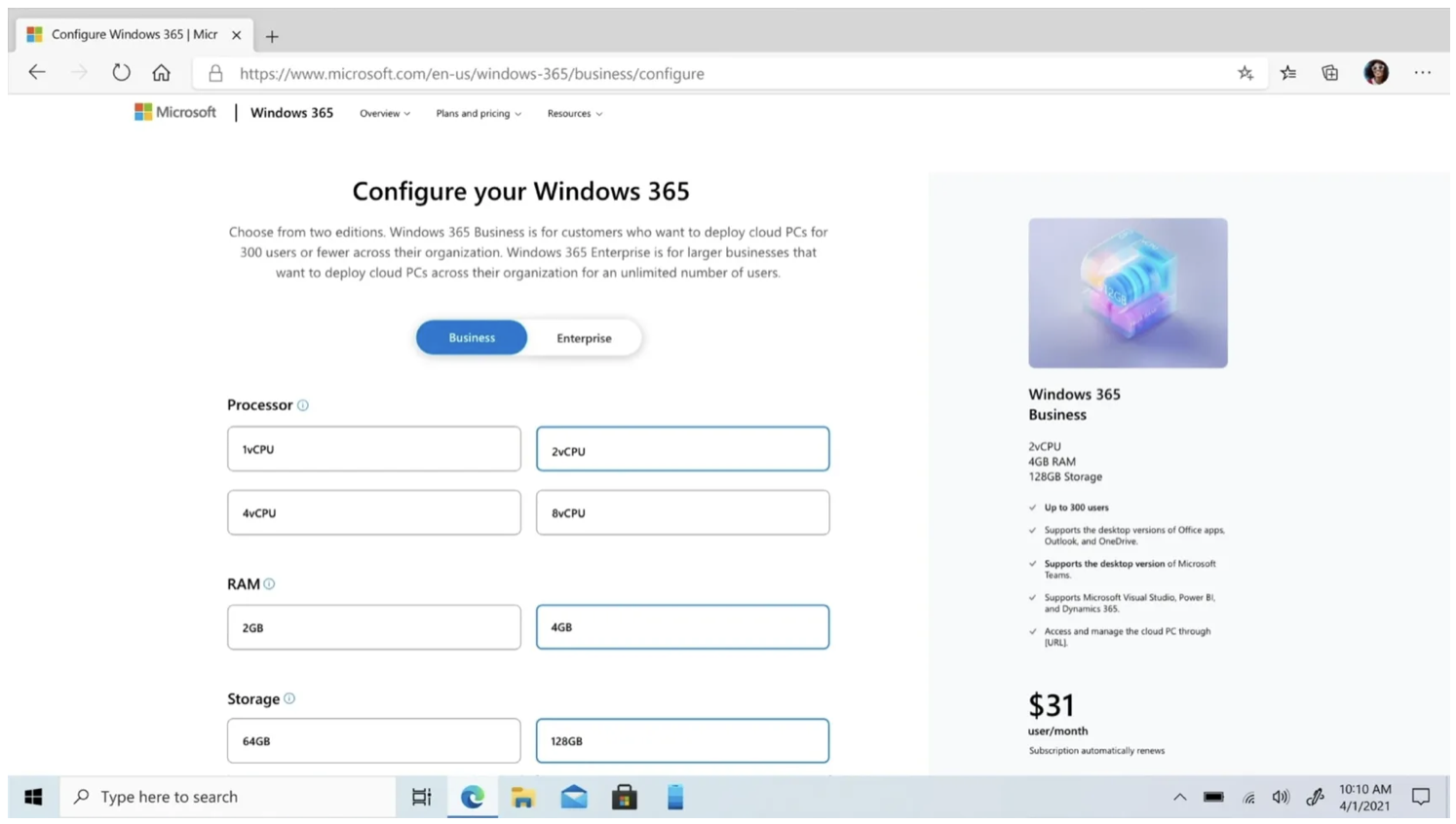The height and width of the screenshot is (824, 1456).
Task: Check the battery status icon
Action: 1213,797
